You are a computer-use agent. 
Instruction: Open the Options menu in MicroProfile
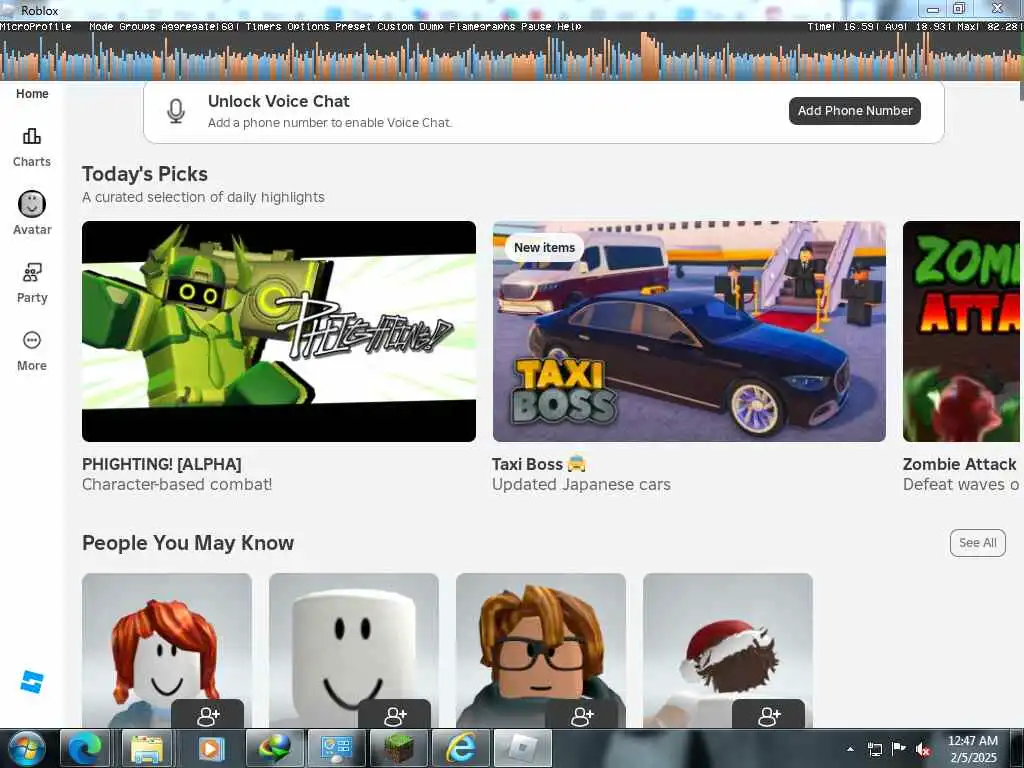[308, 27]
